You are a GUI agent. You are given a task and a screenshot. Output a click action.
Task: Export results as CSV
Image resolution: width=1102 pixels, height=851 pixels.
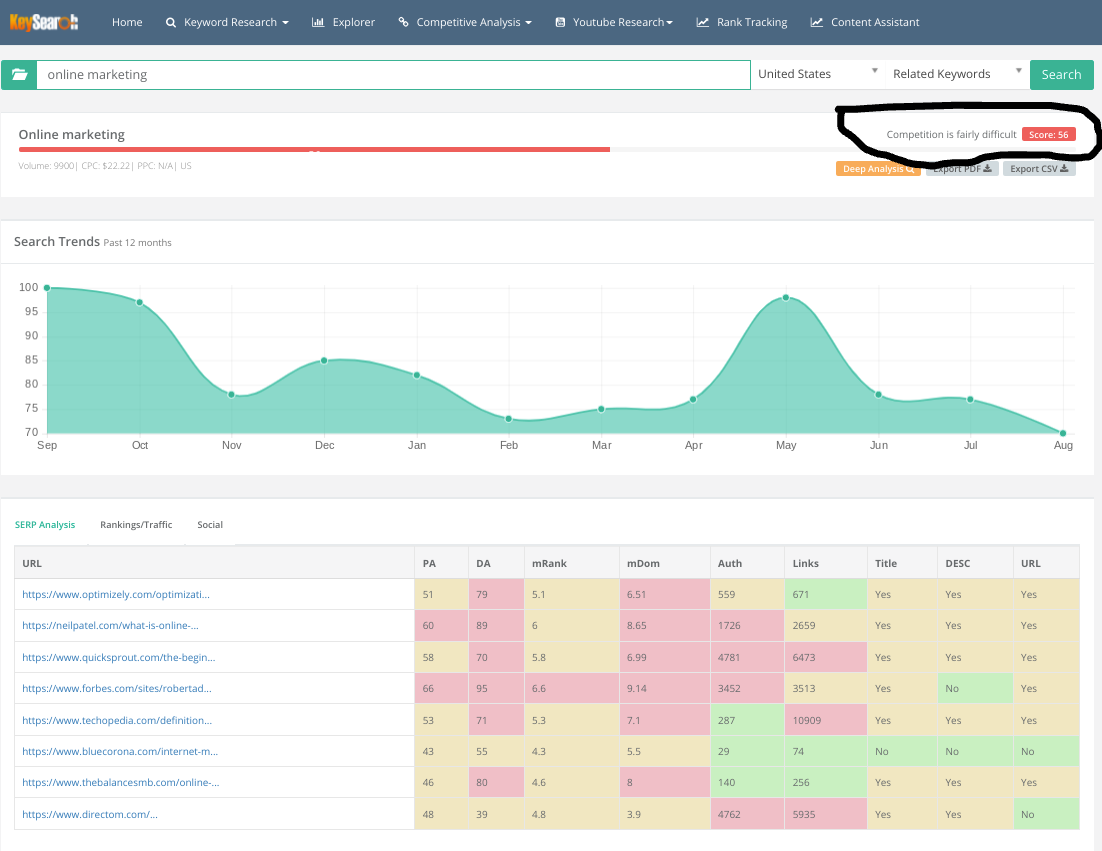[x=1039, y=169]
